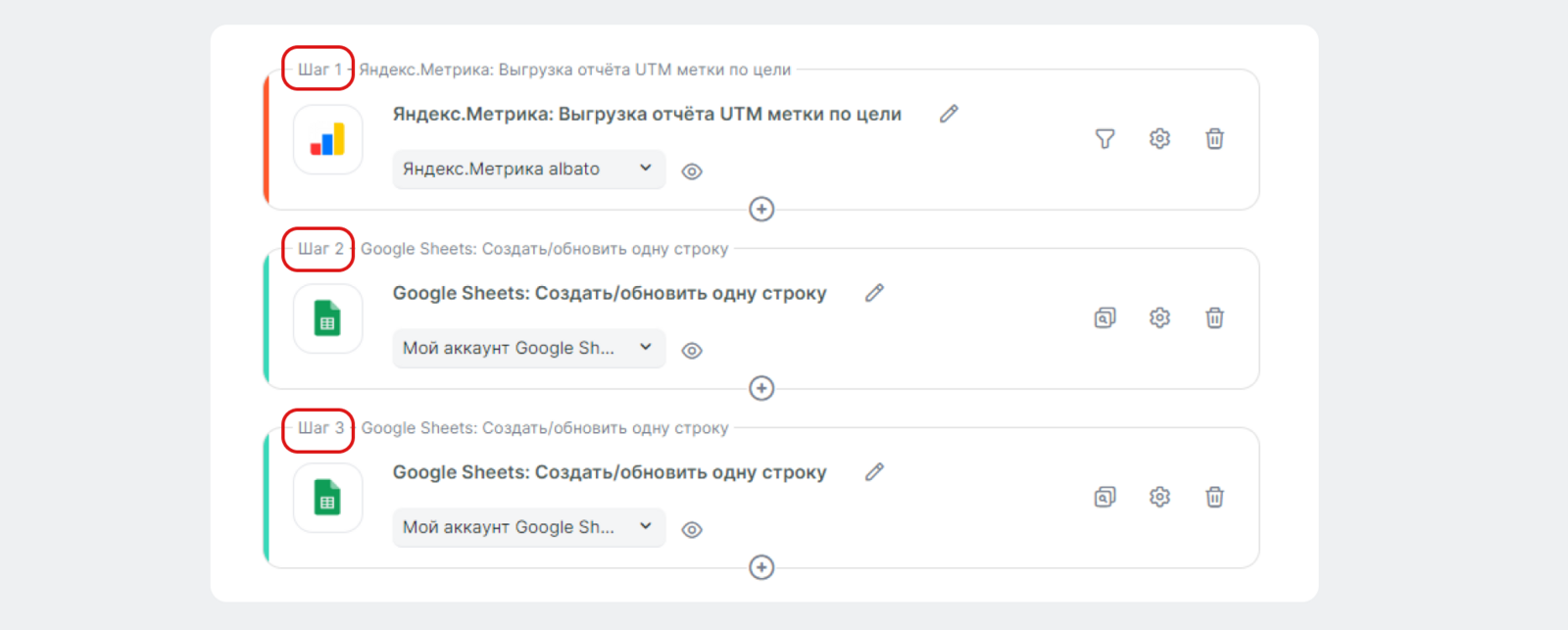Delete step 2 with the trash icon
Image resolution: width=1568 pixels, height=630 pixels.
tap(1214, 318)
